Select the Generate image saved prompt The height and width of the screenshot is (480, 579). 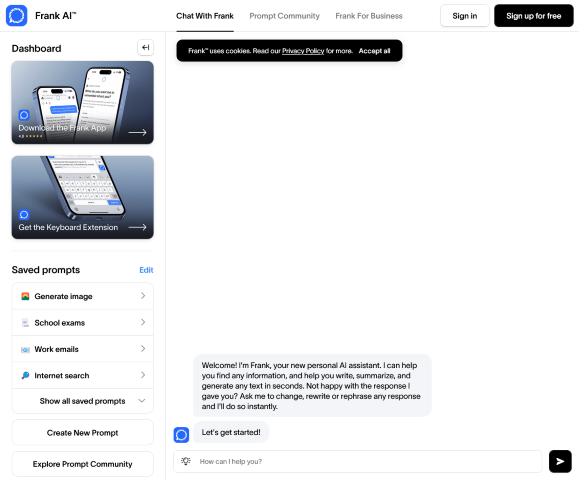[82, 296]
